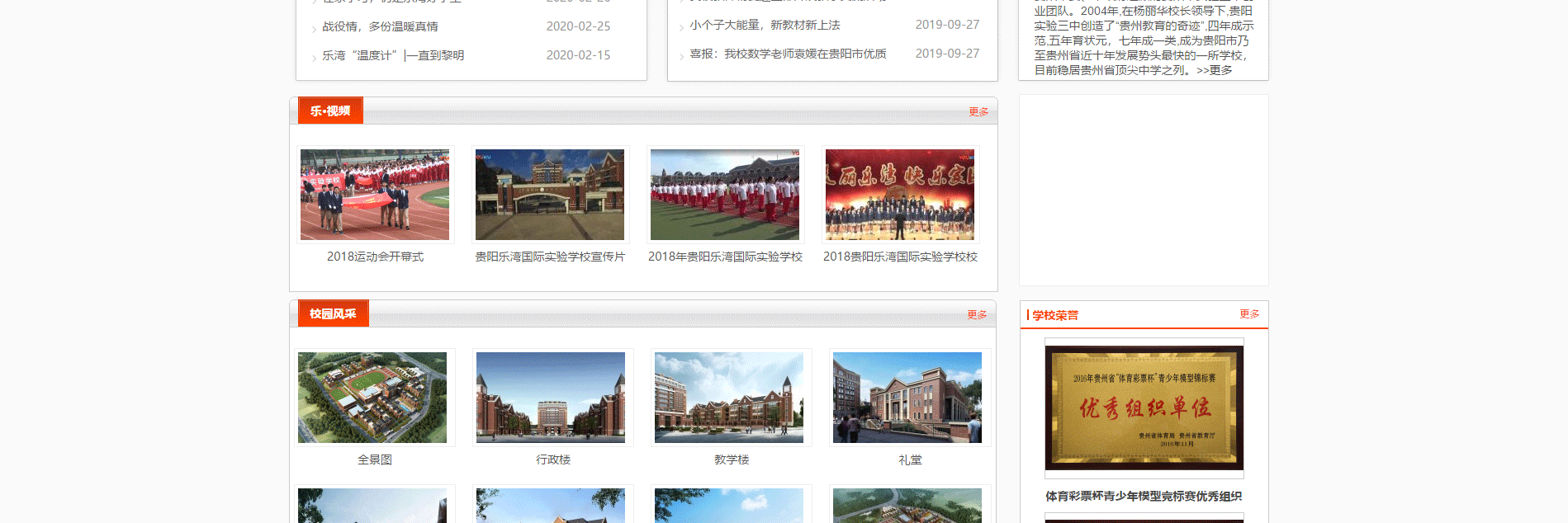Select the 校园风采 section tab
This screenshot has height=523, width=1568.
[333, 313]
